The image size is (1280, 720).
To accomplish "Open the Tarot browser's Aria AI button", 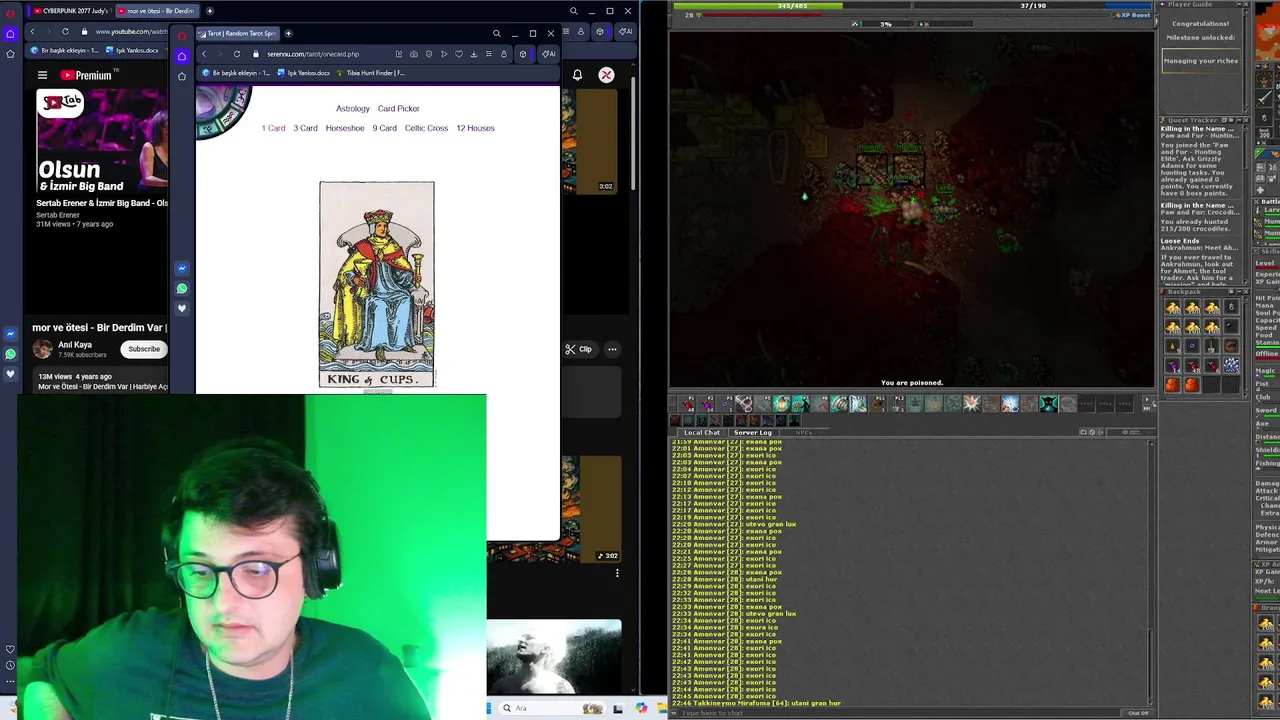I will pos(547,54).
